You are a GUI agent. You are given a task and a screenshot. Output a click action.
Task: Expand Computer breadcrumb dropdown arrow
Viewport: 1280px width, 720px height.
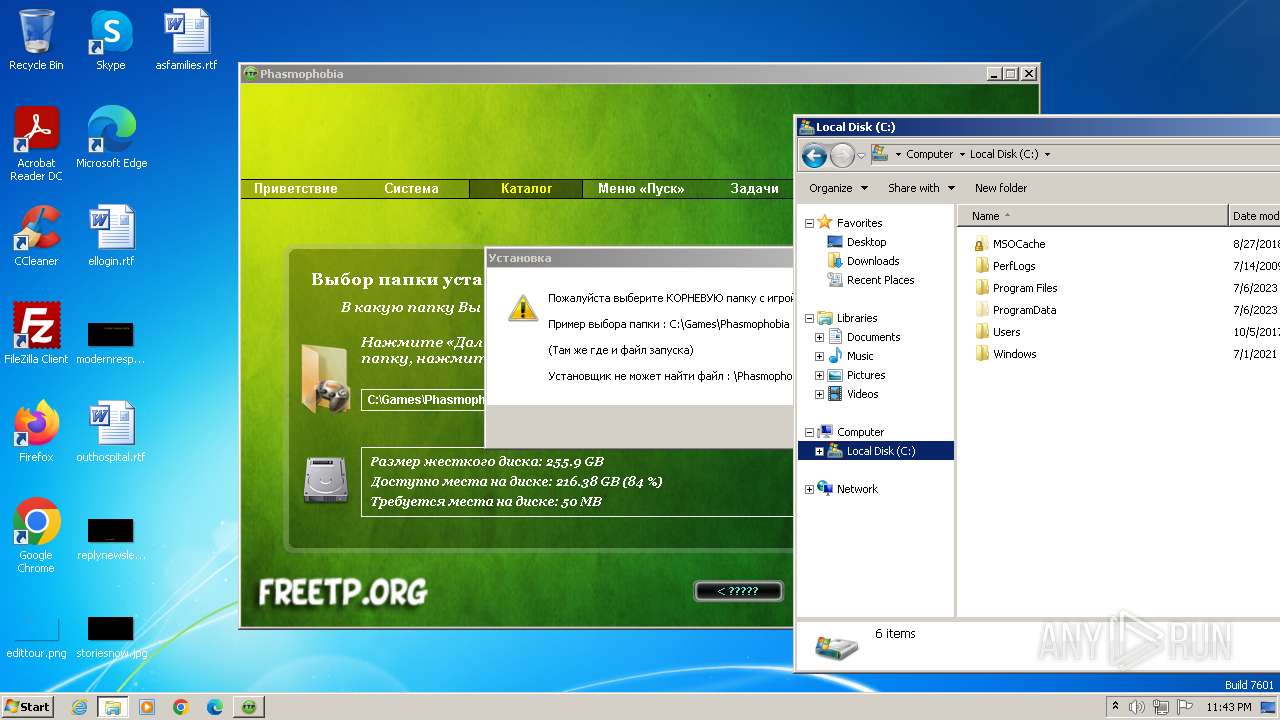tap(961, 154)
